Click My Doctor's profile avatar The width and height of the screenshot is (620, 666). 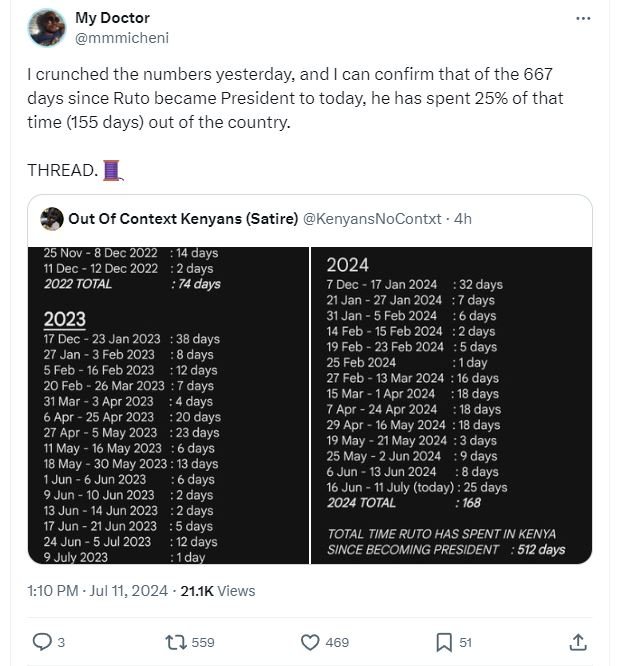tap(46, 28)
